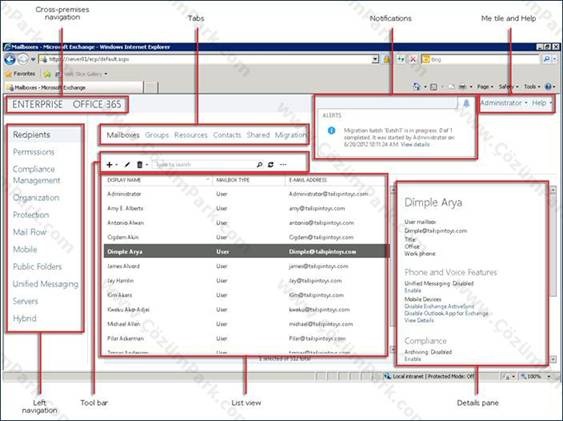Image resolution: width=563 pixels, height=421 pixels.
Task: Click the blue Help question-mark icon
Action: 548,86
